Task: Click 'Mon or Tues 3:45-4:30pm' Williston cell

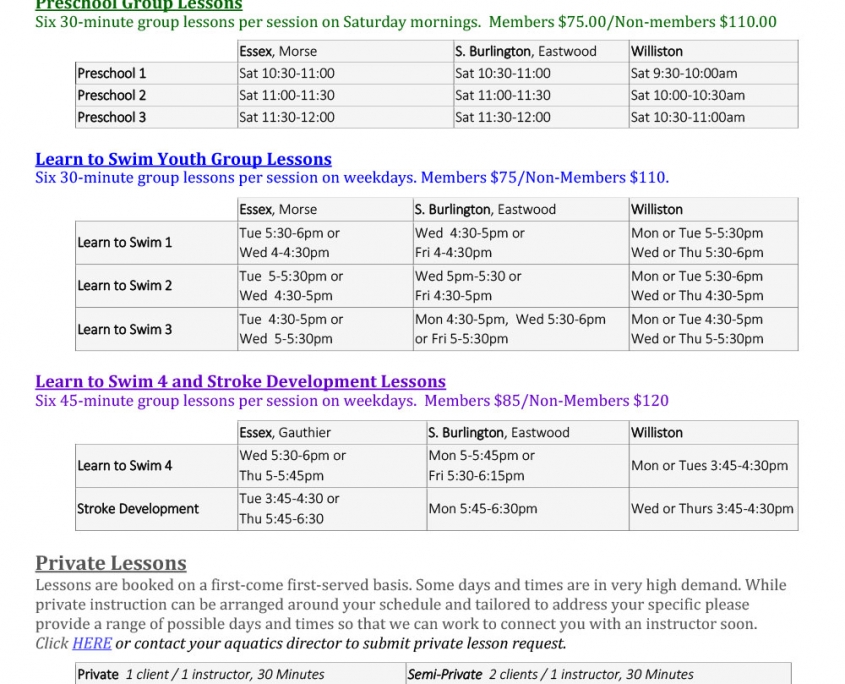Action: [713, 466]
